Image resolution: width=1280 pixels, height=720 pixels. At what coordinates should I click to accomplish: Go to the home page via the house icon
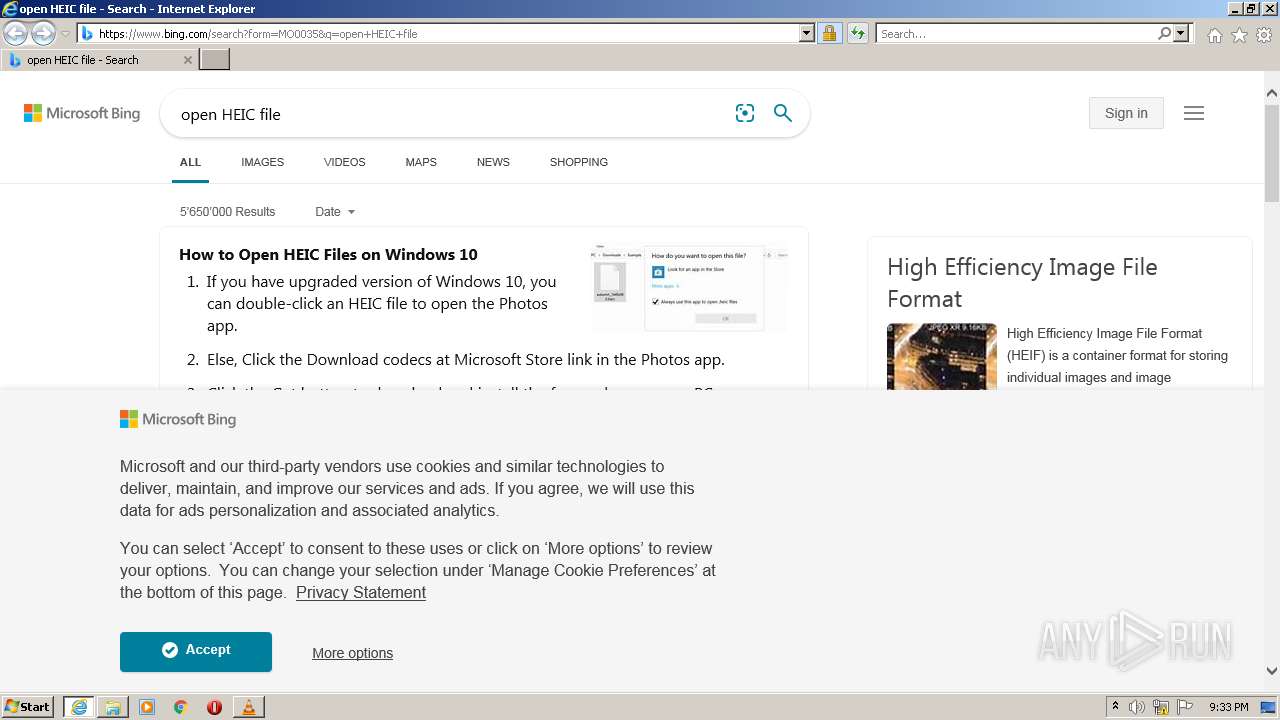[1214, 35]
